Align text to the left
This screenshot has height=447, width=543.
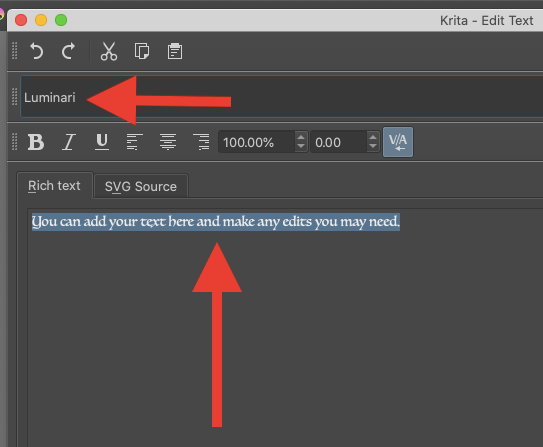coord(135,142)
